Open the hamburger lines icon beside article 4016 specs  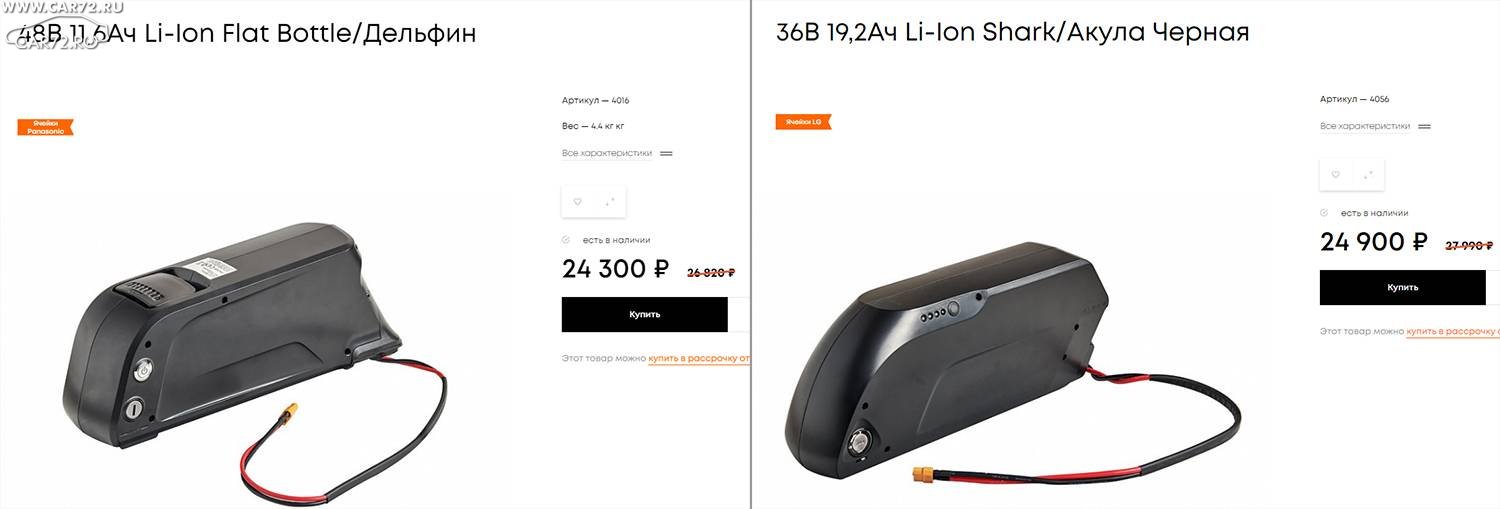click(x=666, y=153)
